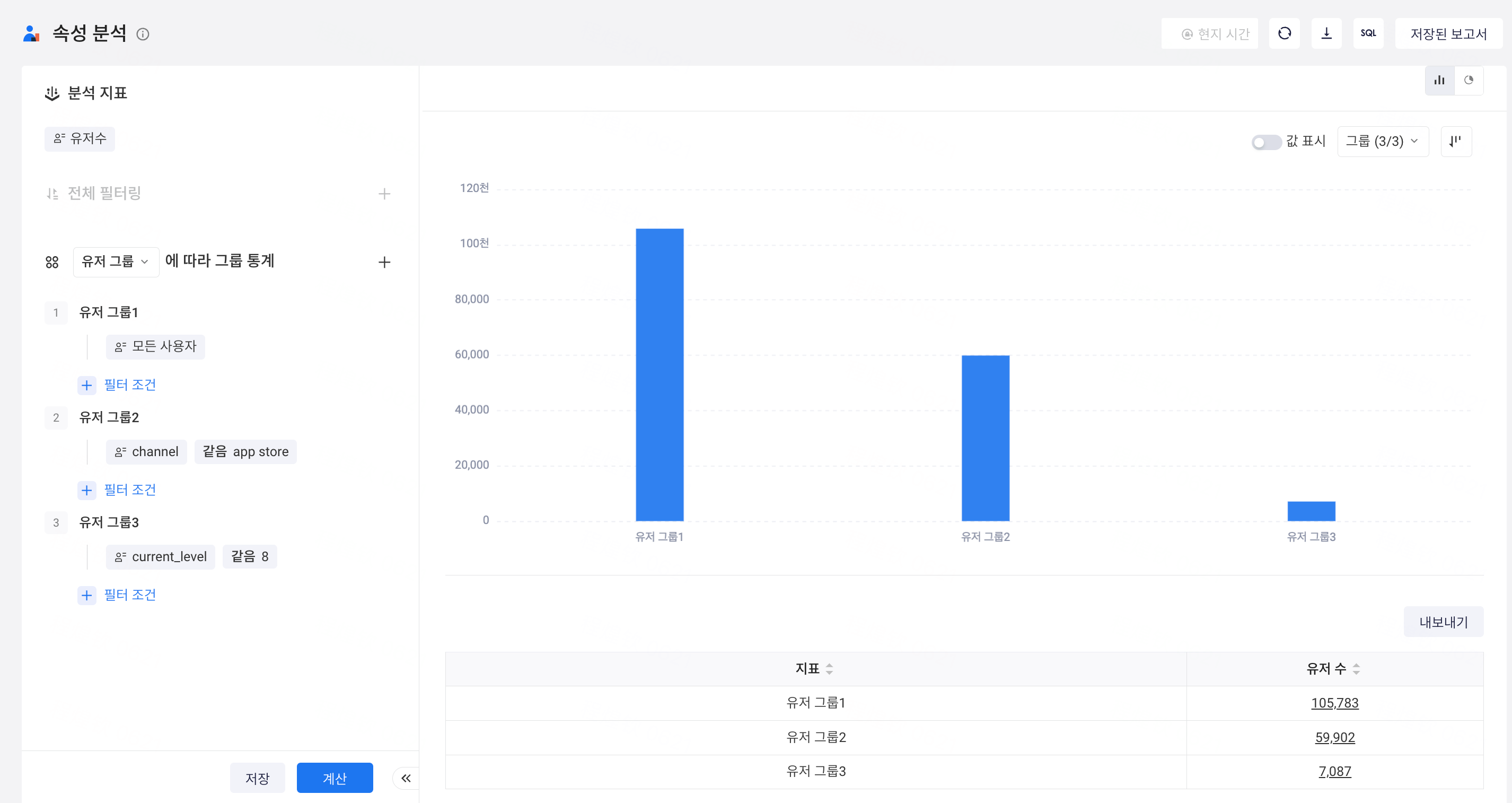Click the 유저 그룹3 table cell
The width and height of the screenshot is (1512, 803).
(x=816, y=772)
